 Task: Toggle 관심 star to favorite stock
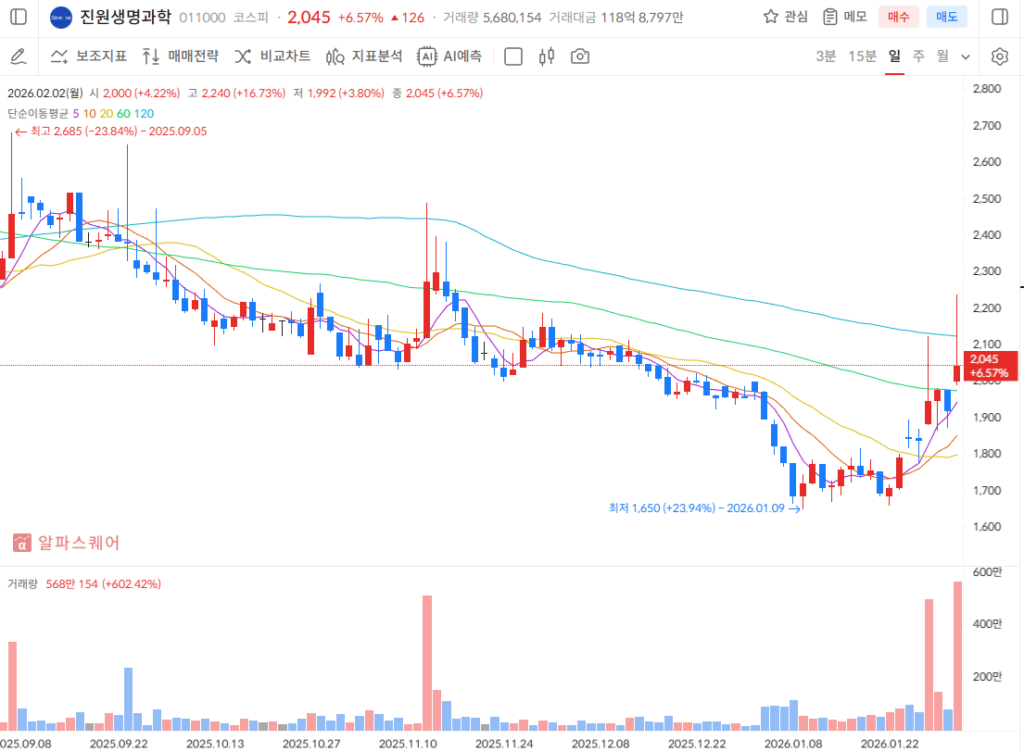click(x=785, y=17)
